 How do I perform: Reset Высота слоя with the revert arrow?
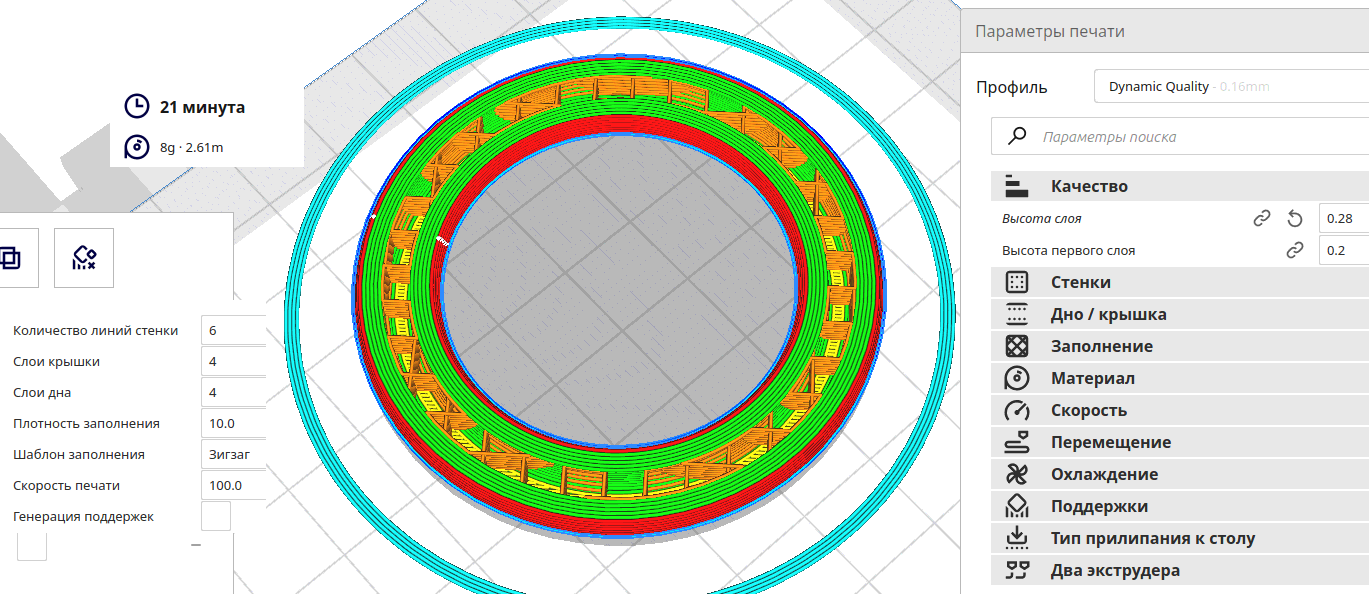click(1295, 218)
